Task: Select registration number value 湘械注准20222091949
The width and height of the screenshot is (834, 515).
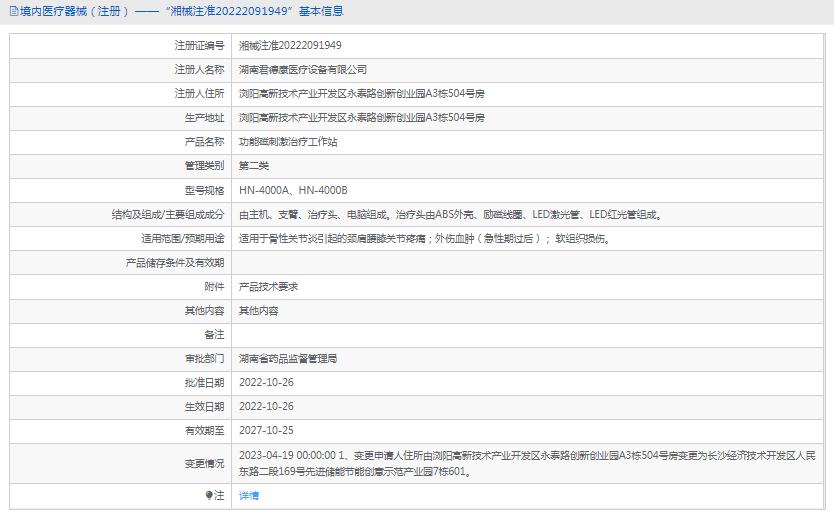Action: (290, 46)
